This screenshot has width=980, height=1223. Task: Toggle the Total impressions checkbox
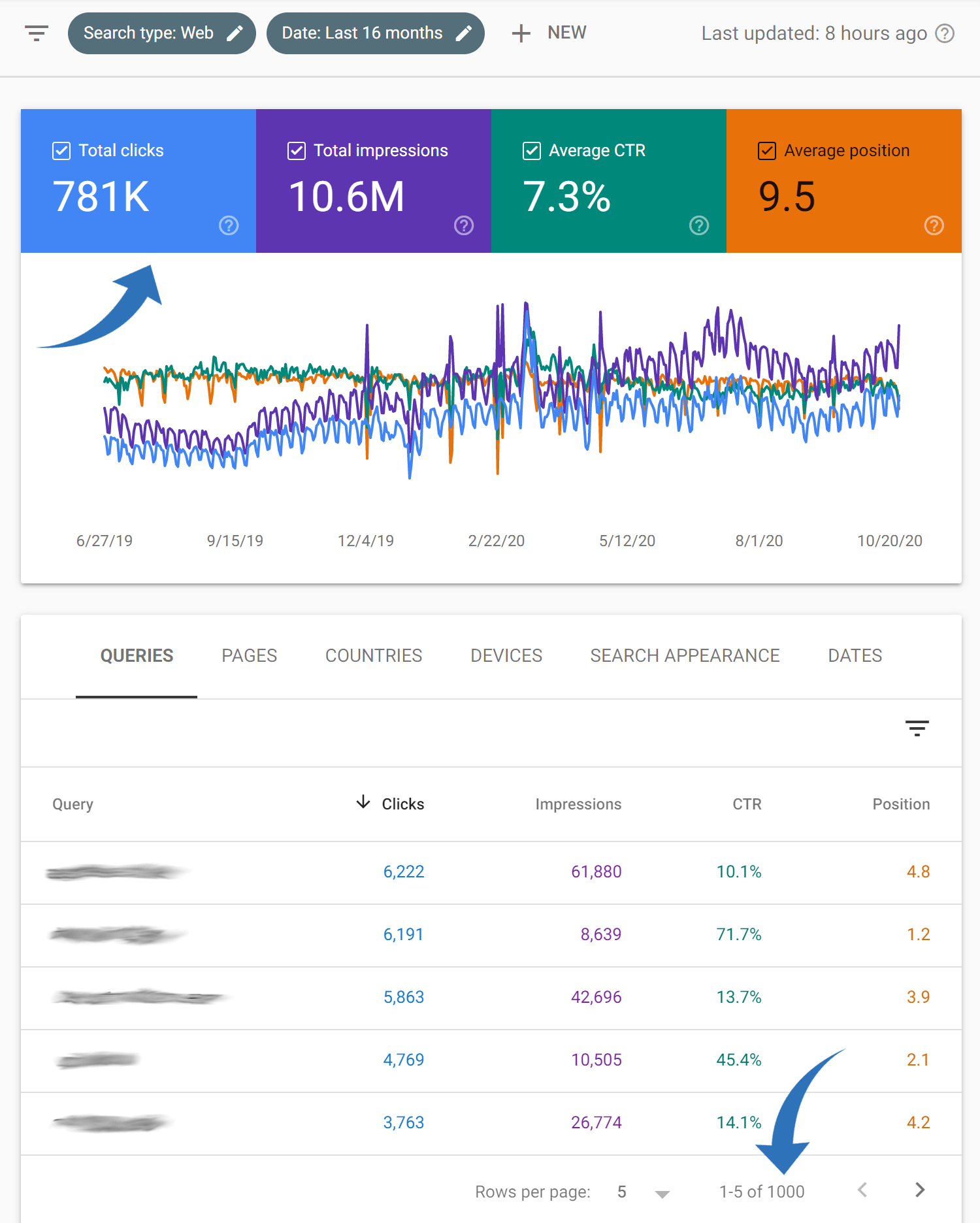[x=297, y=151]
